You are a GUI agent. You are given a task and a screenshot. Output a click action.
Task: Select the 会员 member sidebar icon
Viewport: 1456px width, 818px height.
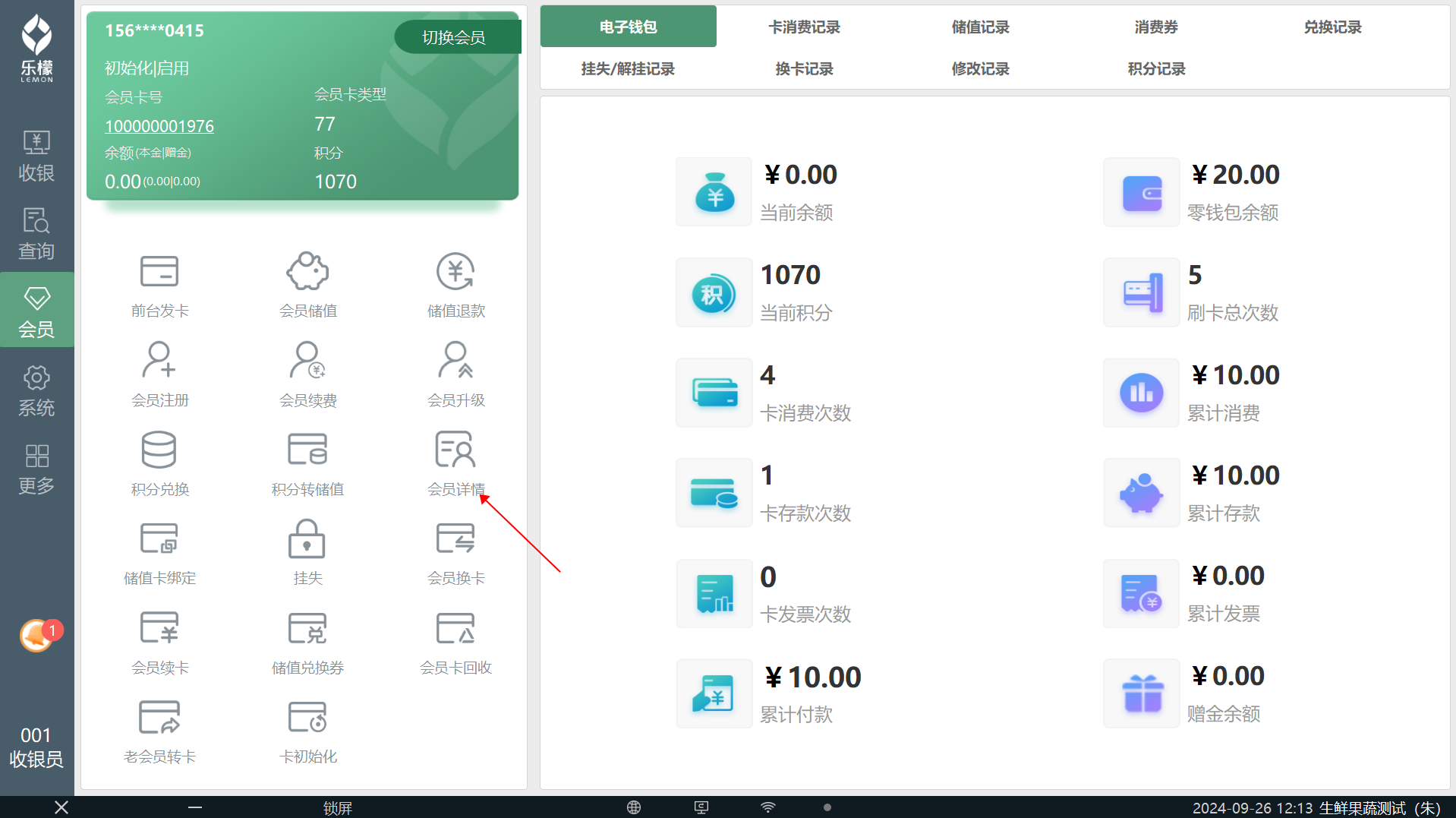(x=36, y=311)
